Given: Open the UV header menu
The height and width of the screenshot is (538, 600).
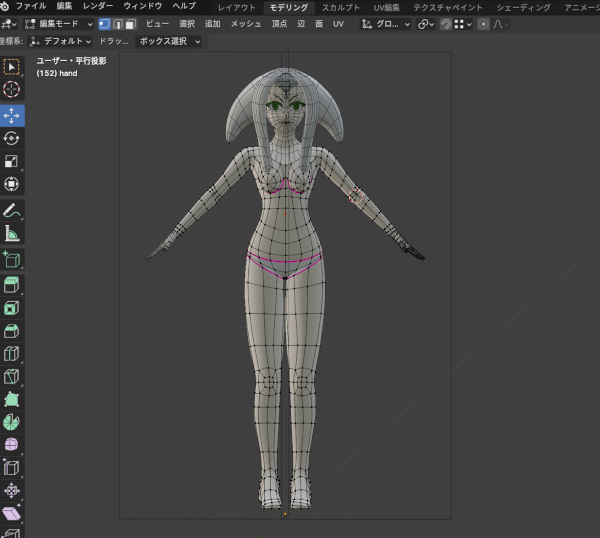Looking at the screenshot, I should pos(338,24).
